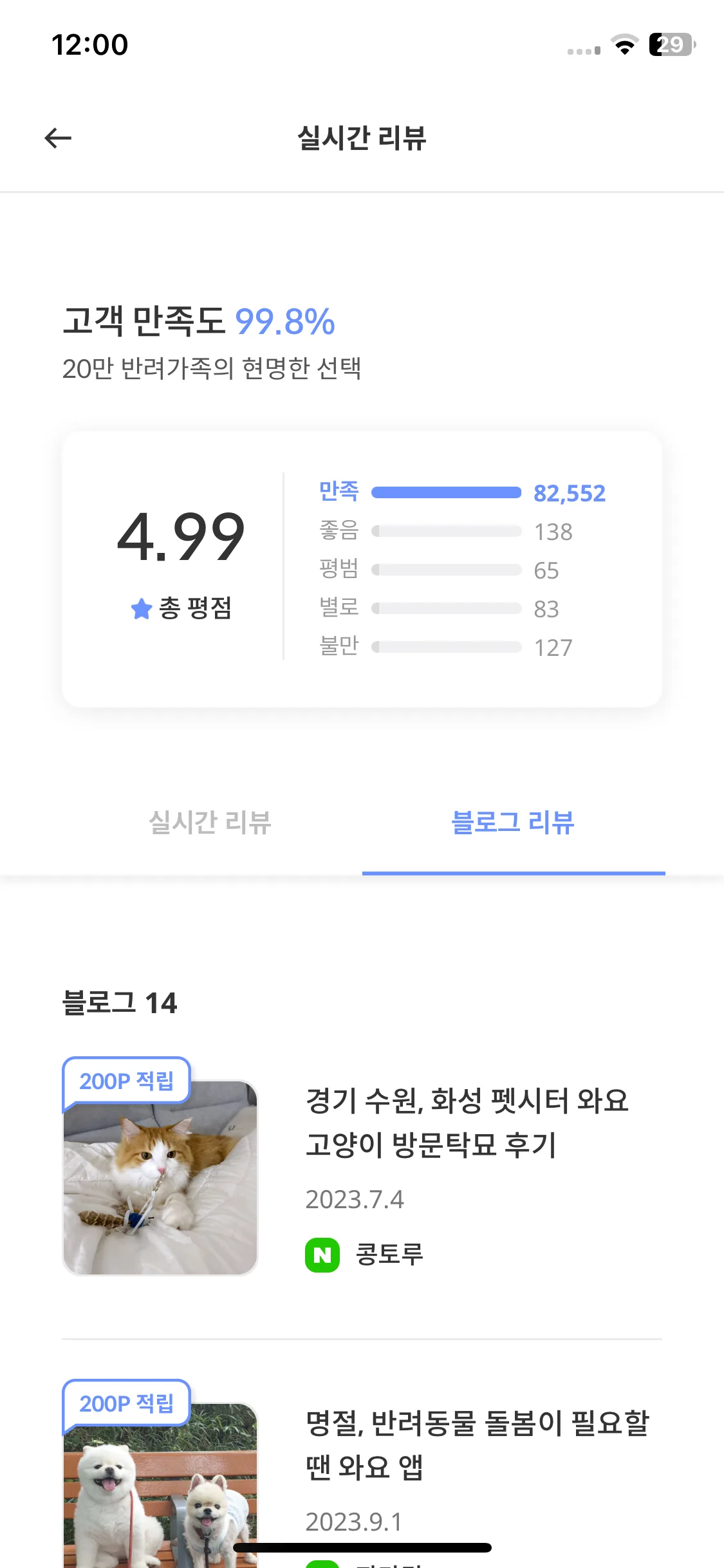Open the 명절, 반려동물 돌봄이 필요할 땐 post
This screenshot has width=724, height=1568.
tap(478, 1445)
